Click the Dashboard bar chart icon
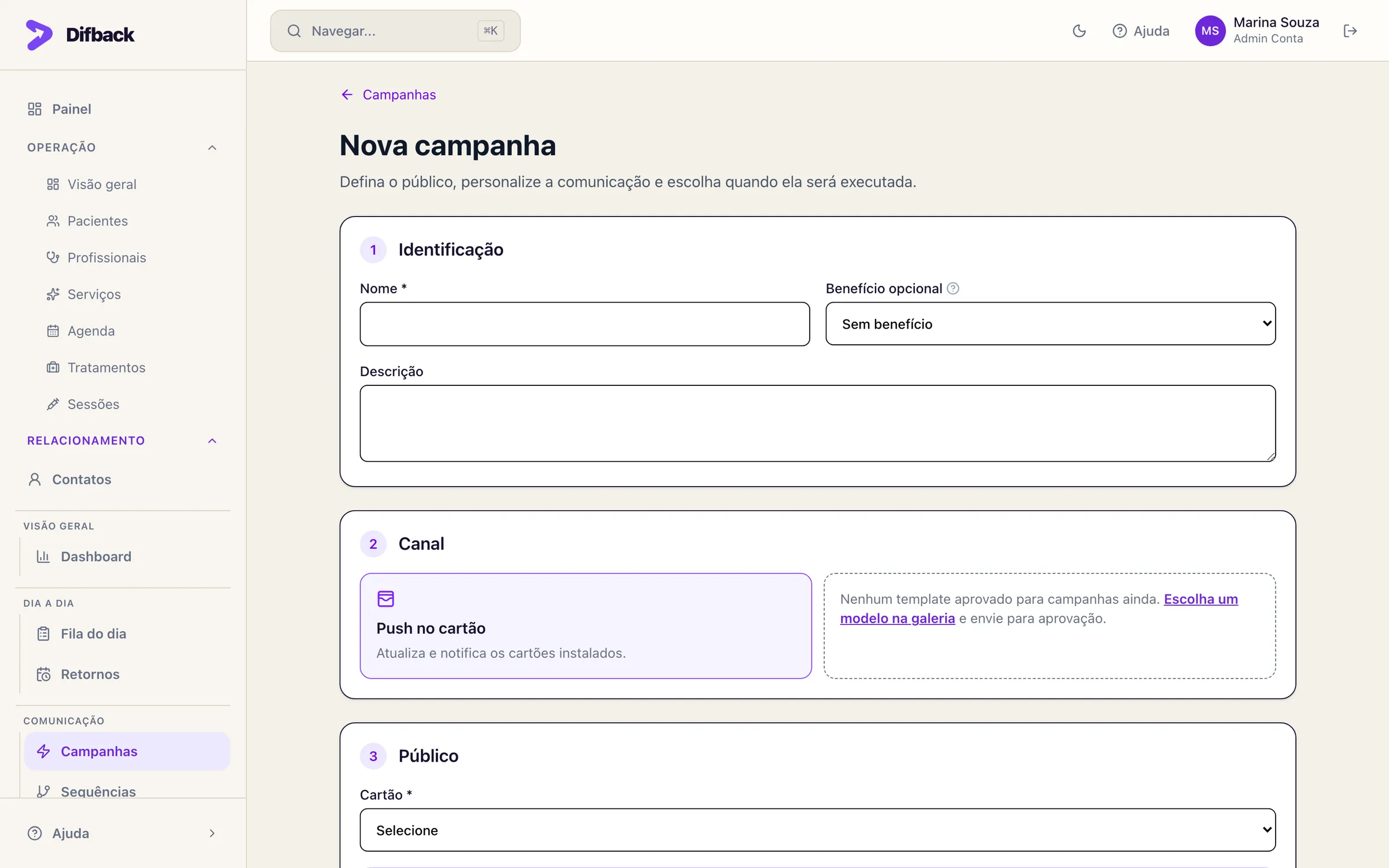Viewport: 1389px width, 868px height. [x=43, y=557]
